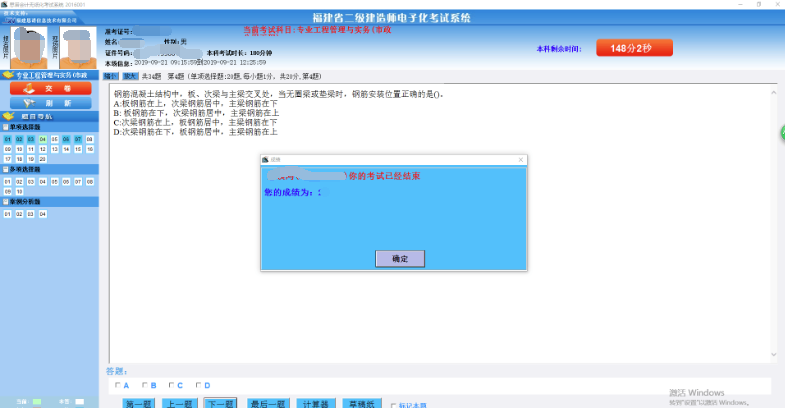785x411 pixels.
Task: Collapse the 单项选择题 section header
Action: [6, 127]
